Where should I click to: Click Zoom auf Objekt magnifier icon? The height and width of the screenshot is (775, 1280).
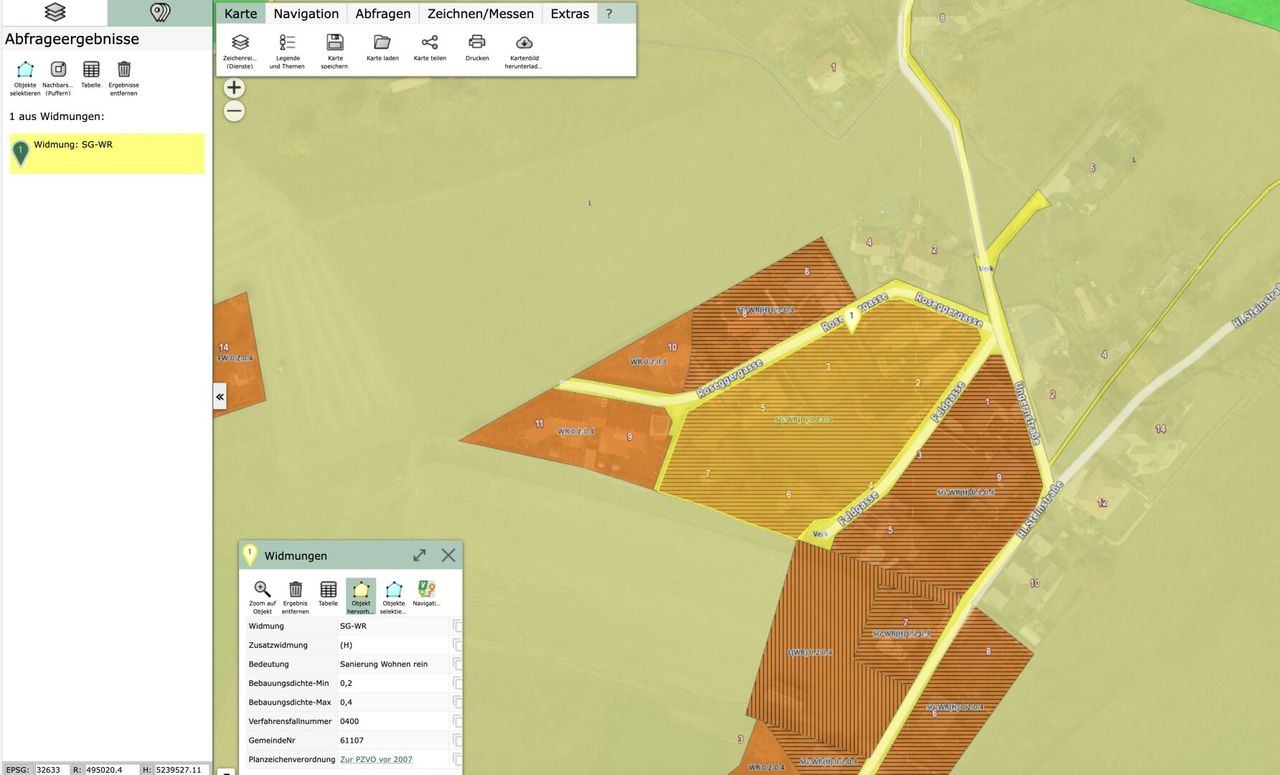[262, 590]
